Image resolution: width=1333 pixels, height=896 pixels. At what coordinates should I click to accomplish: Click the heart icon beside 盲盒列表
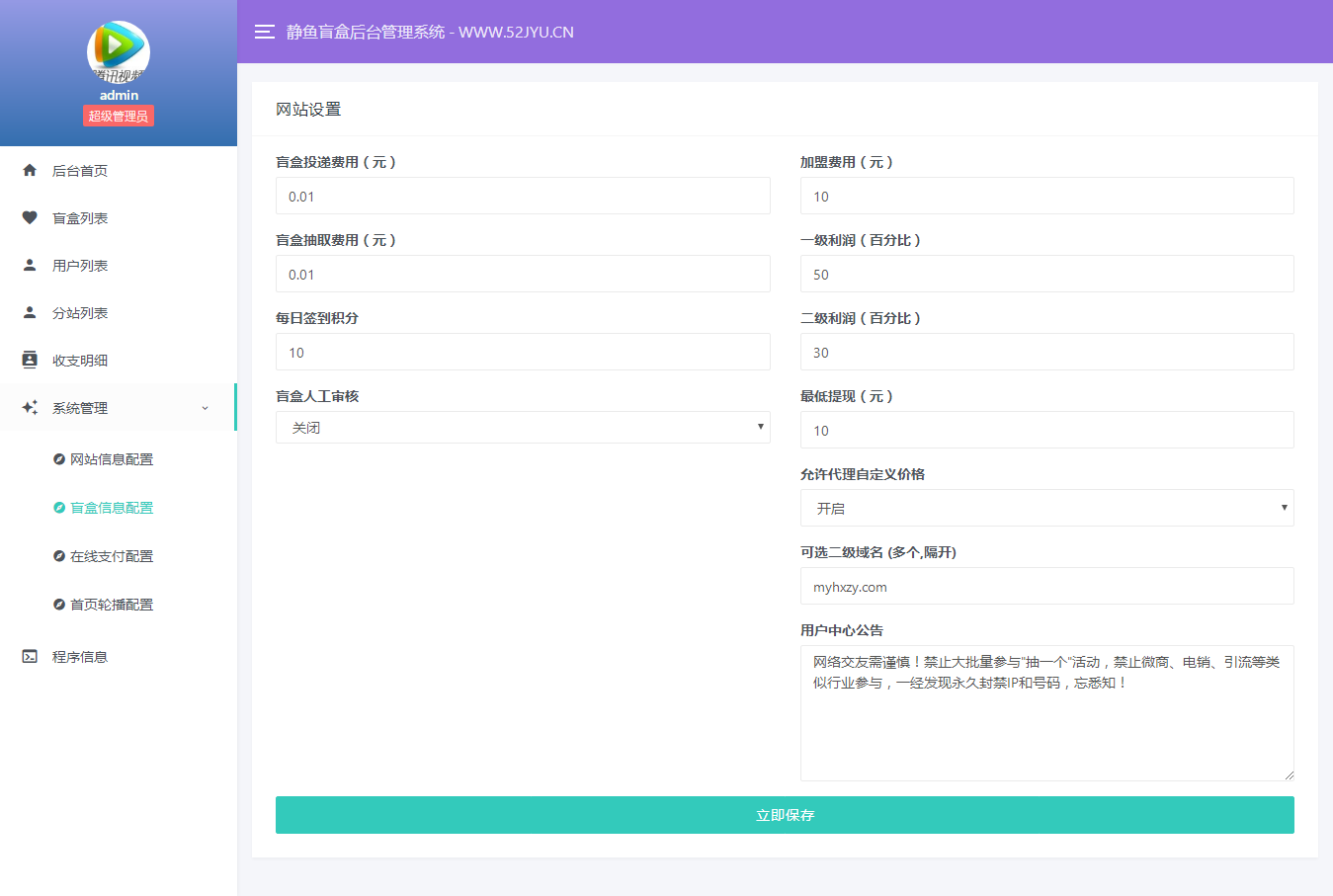click(30, 217)
